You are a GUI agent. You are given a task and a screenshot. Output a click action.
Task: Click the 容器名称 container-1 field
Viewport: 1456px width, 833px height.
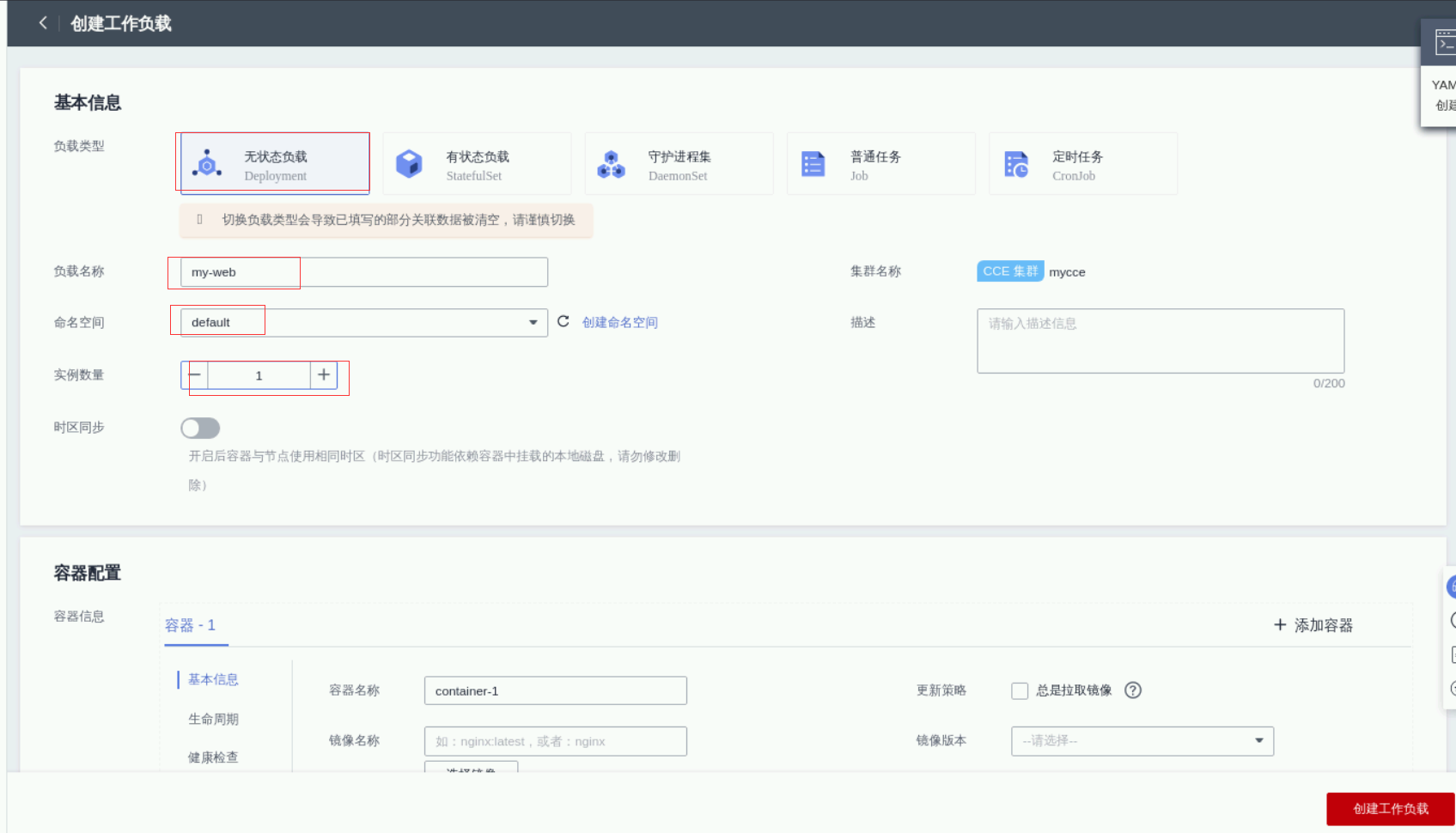(556, 690)
